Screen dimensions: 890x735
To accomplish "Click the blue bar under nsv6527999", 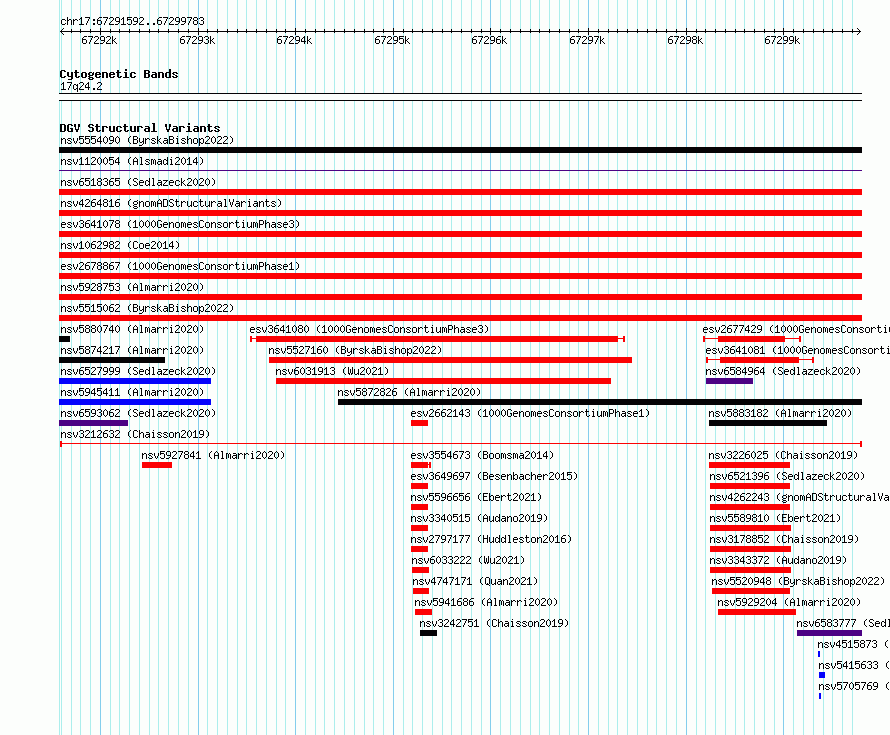I will pyautogui.click(x=135, y=381).
